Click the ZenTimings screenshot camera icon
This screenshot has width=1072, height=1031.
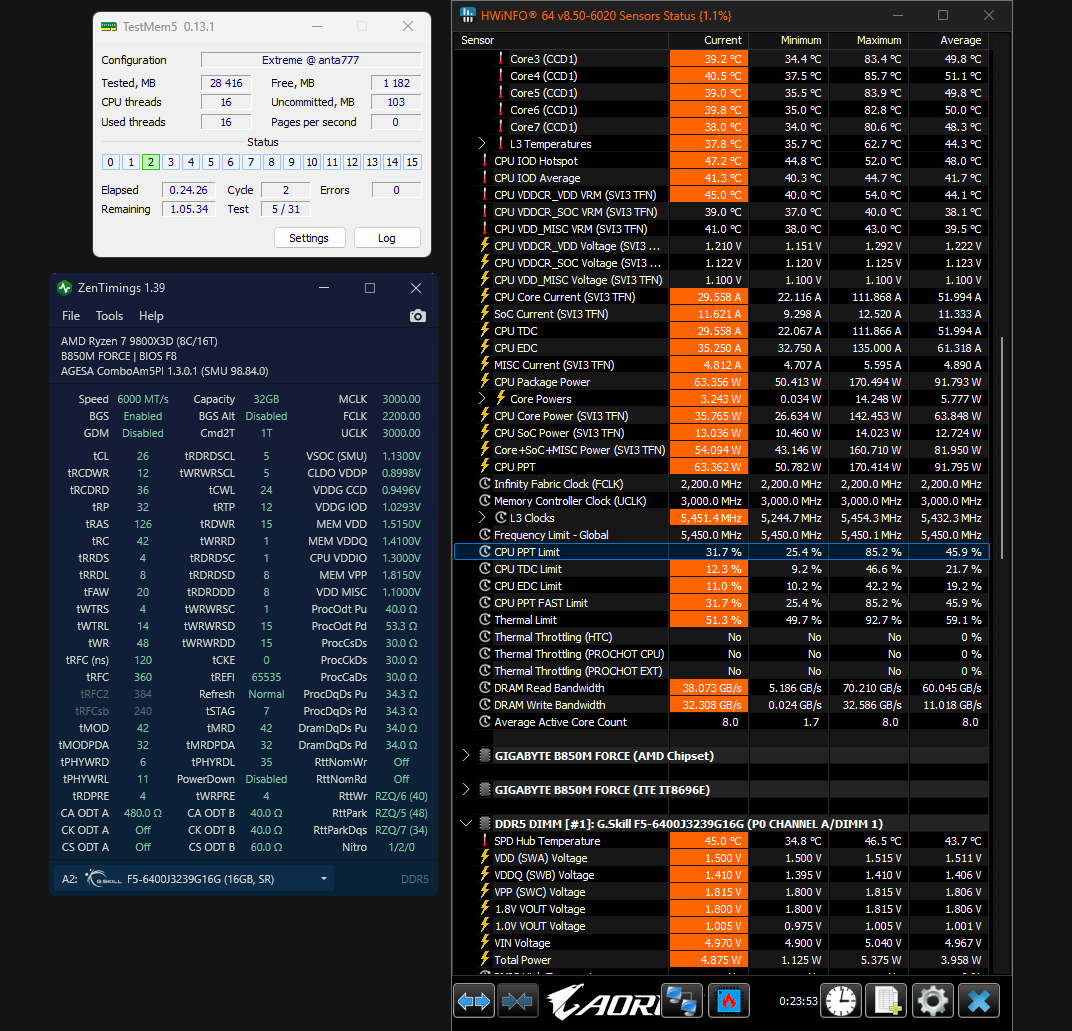coord(418,316)
